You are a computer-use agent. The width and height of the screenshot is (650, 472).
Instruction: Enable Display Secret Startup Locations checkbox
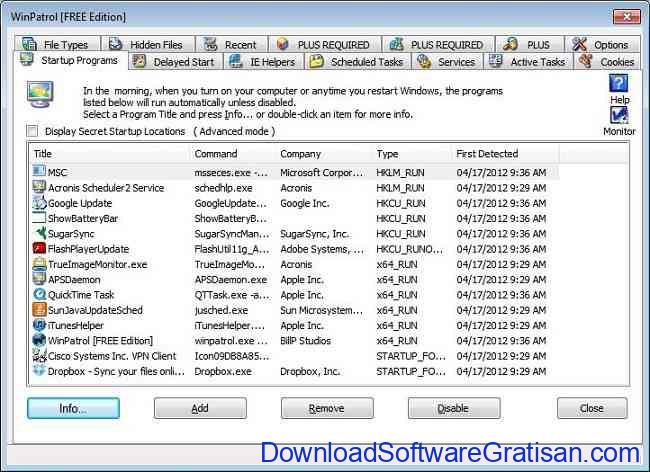point(32,131)
